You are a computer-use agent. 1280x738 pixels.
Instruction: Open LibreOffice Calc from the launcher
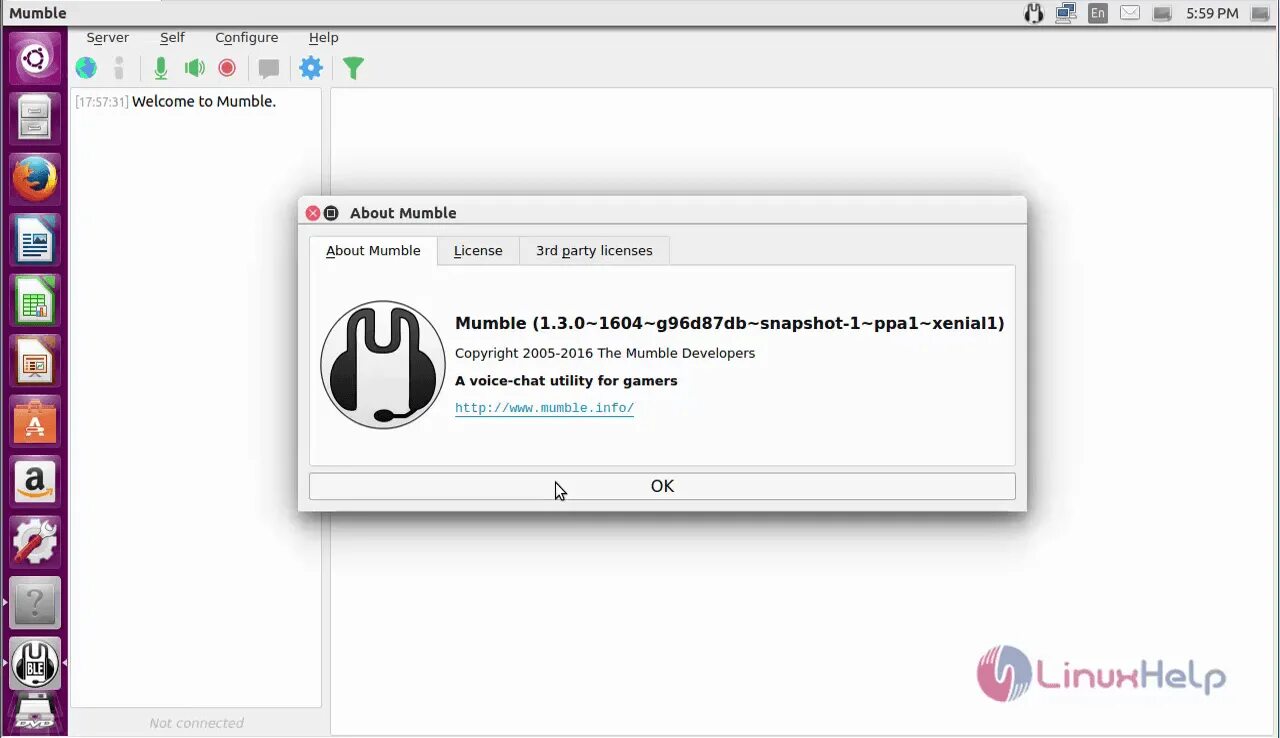point(35,301)
